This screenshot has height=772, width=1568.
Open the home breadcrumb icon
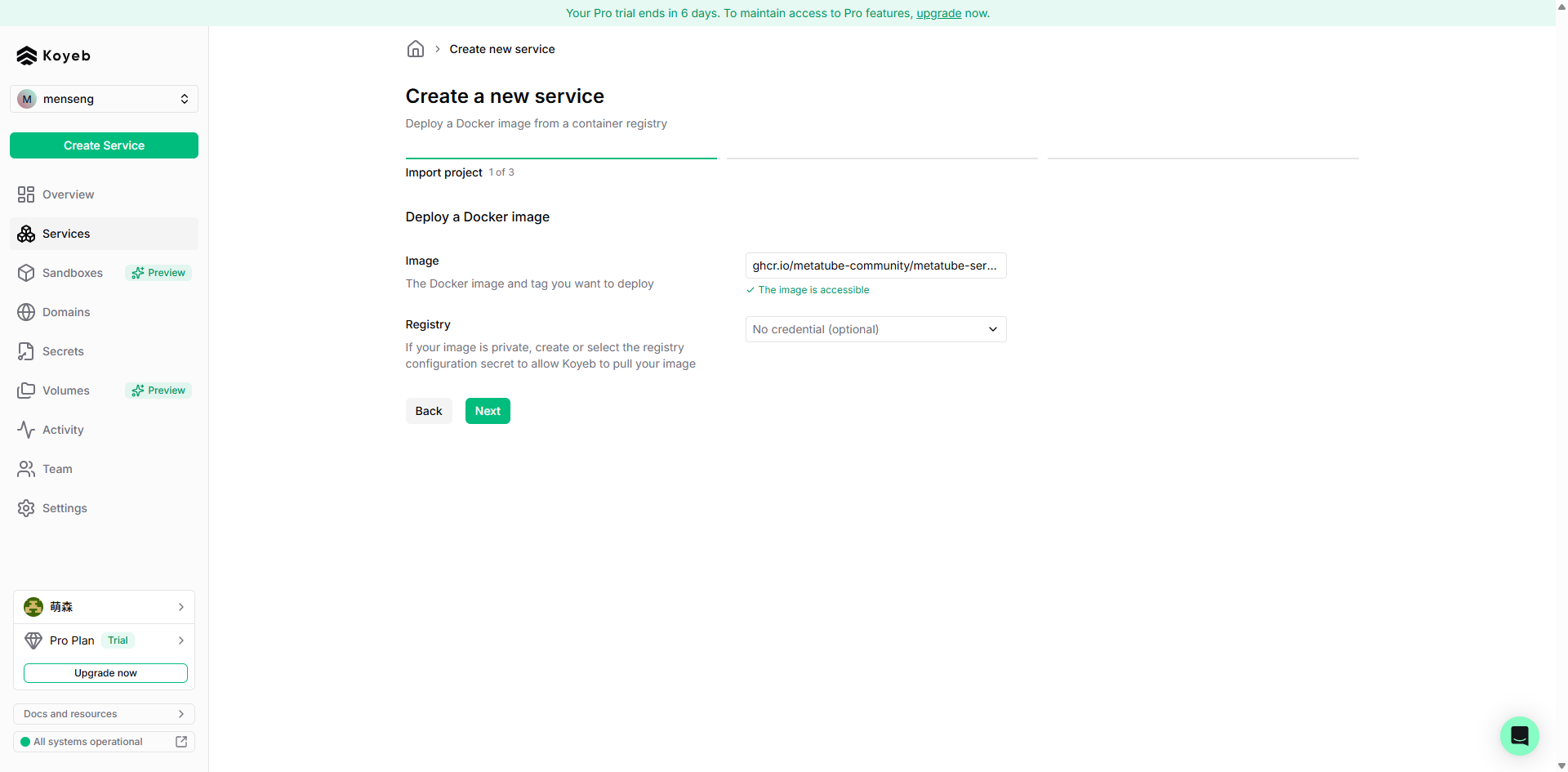point(416,49)
